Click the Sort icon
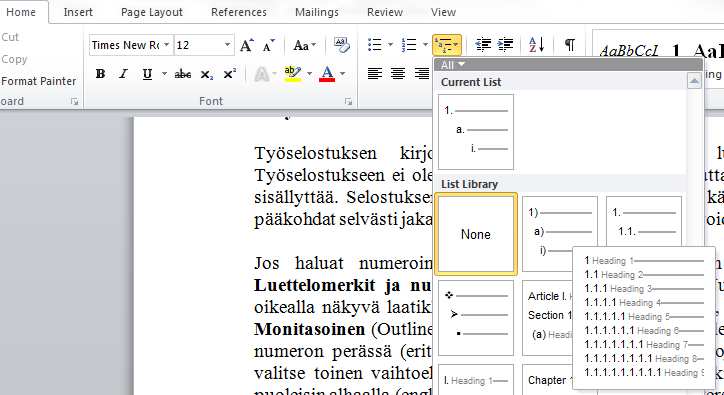 click(537, 45)
